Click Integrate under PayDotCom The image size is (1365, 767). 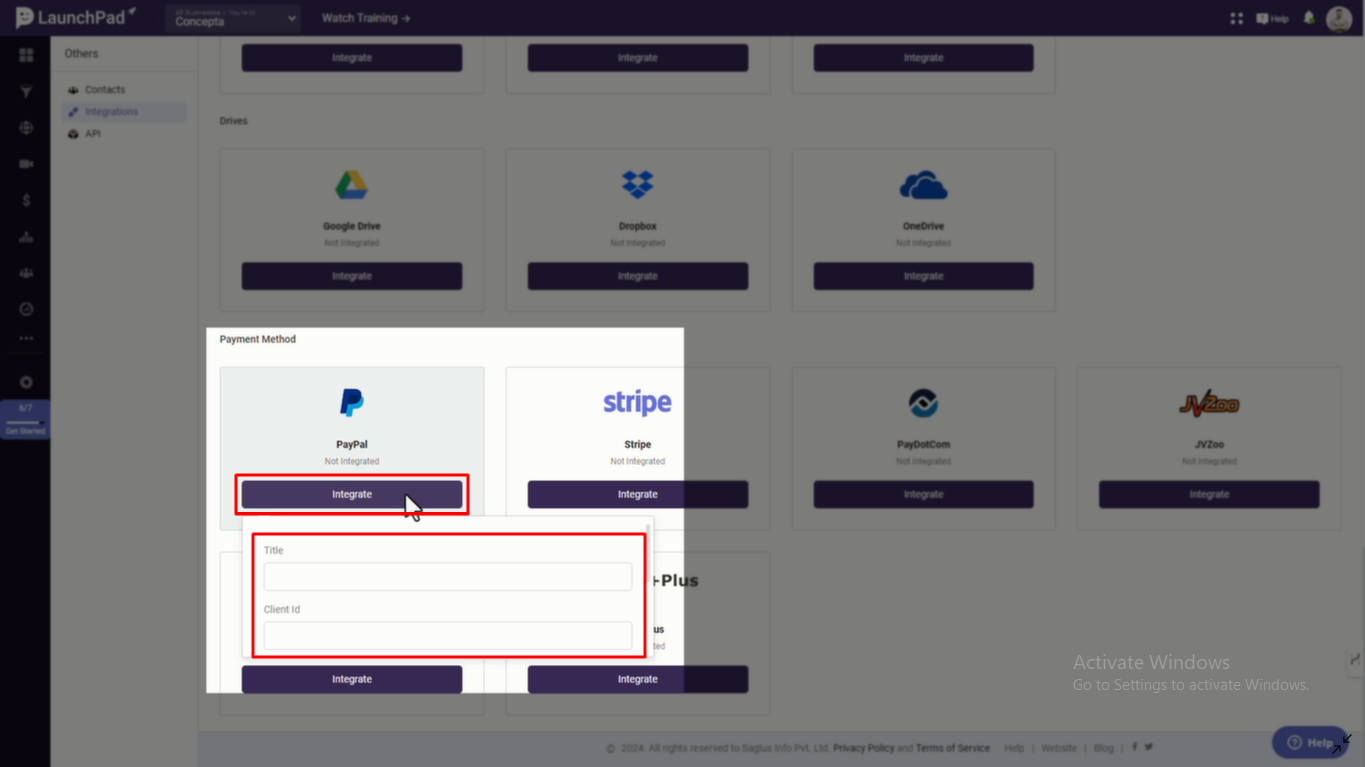coord(923,494)
